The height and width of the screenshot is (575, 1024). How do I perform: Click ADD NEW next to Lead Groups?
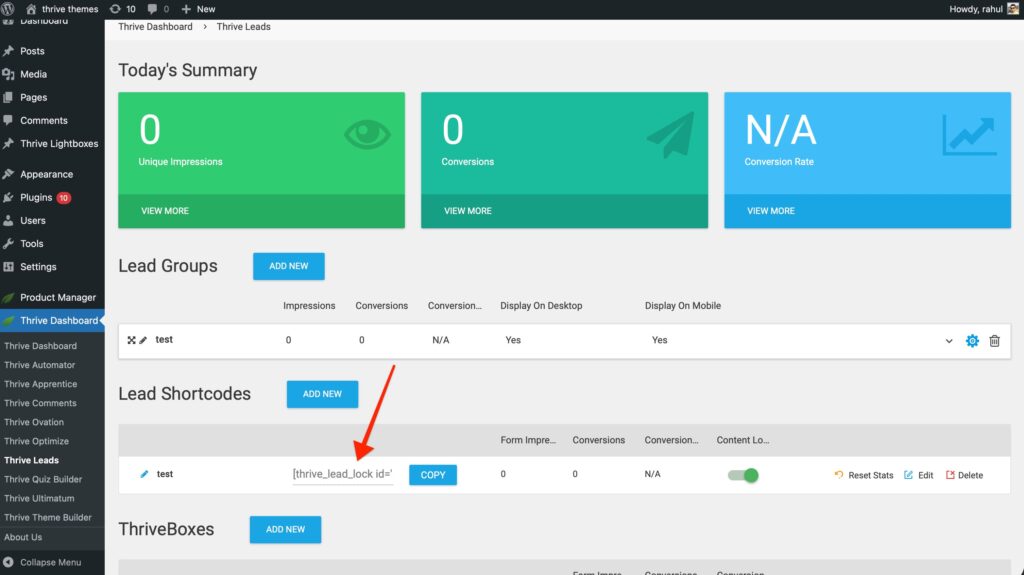(288, 266)
